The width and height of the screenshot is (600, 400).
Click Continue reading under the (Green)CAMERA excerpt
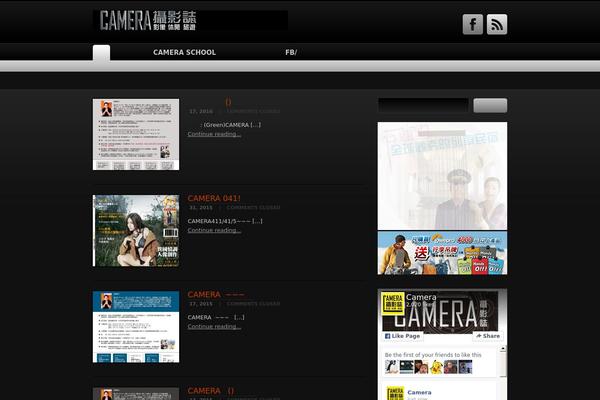pos(214,134)
